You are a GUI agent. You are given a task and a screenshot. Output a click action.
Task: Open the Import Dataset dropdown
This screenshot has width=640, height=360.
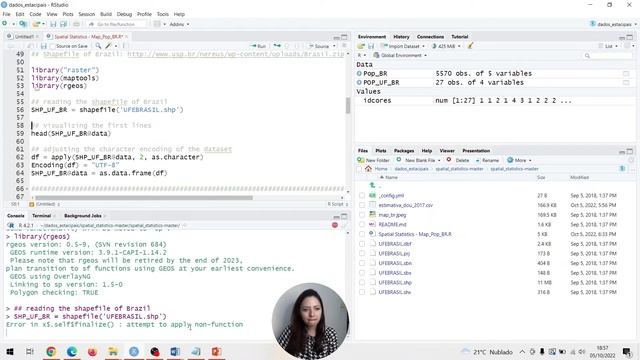[402, 46]
